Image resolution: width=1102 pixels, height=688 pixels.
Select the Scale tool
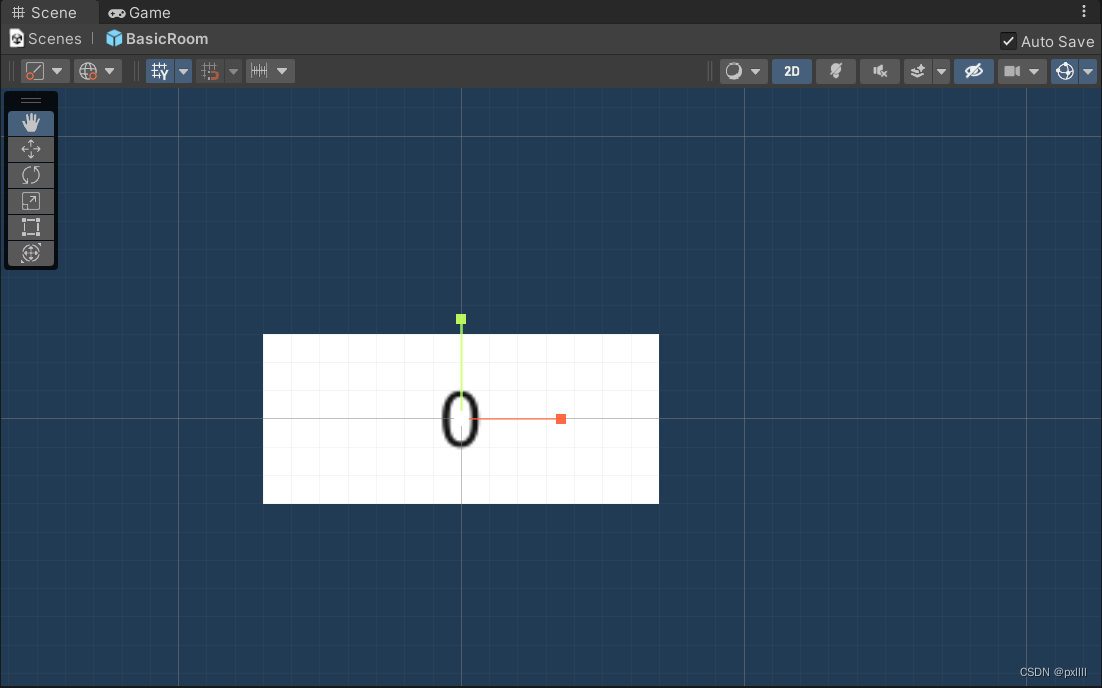(x=31, y=201)
